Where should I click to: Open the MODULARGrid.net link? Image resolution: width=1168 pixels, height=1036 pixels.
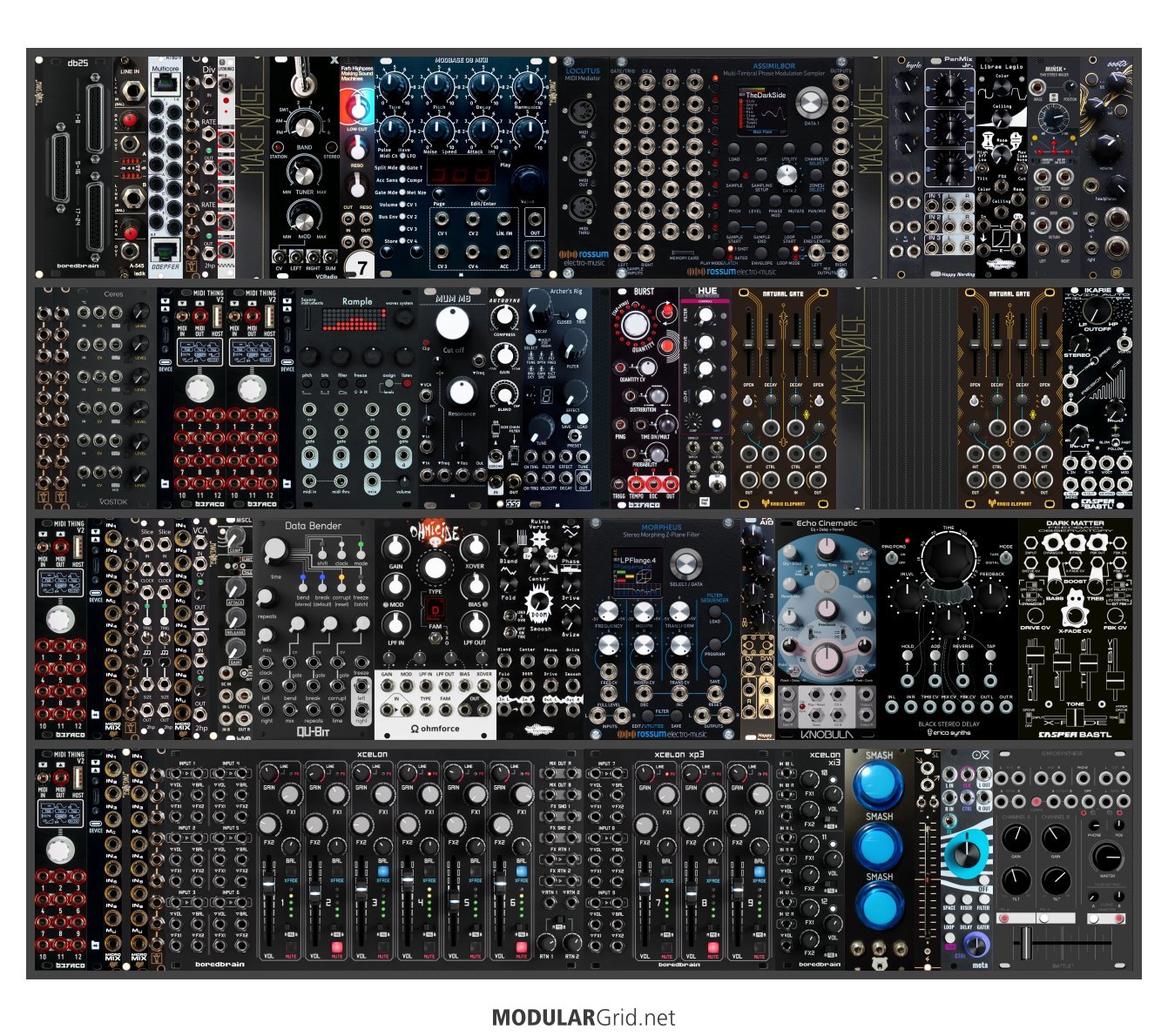tap(584, 1017)
